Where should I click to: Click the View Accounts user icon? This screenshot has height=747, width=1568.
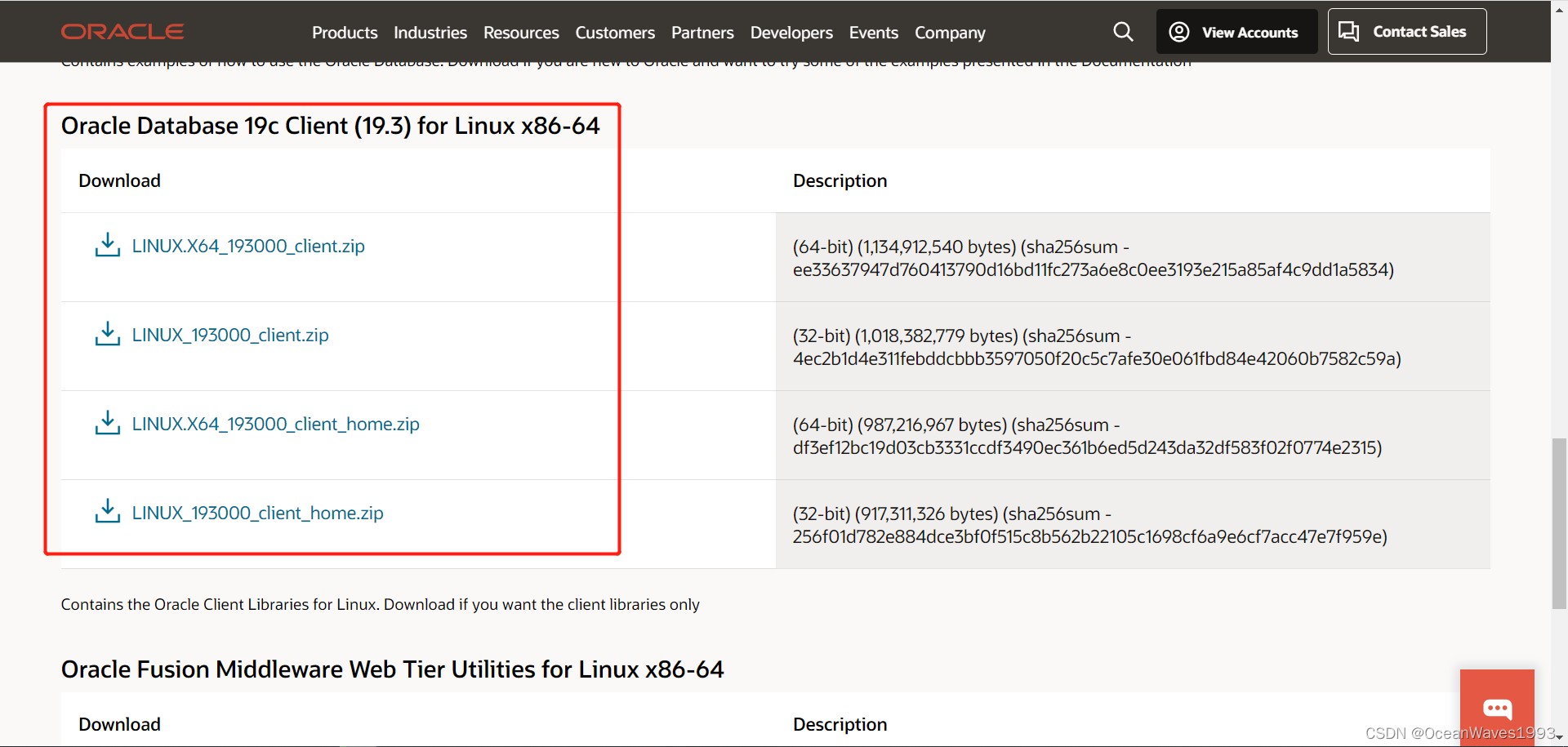point(1179,32)
